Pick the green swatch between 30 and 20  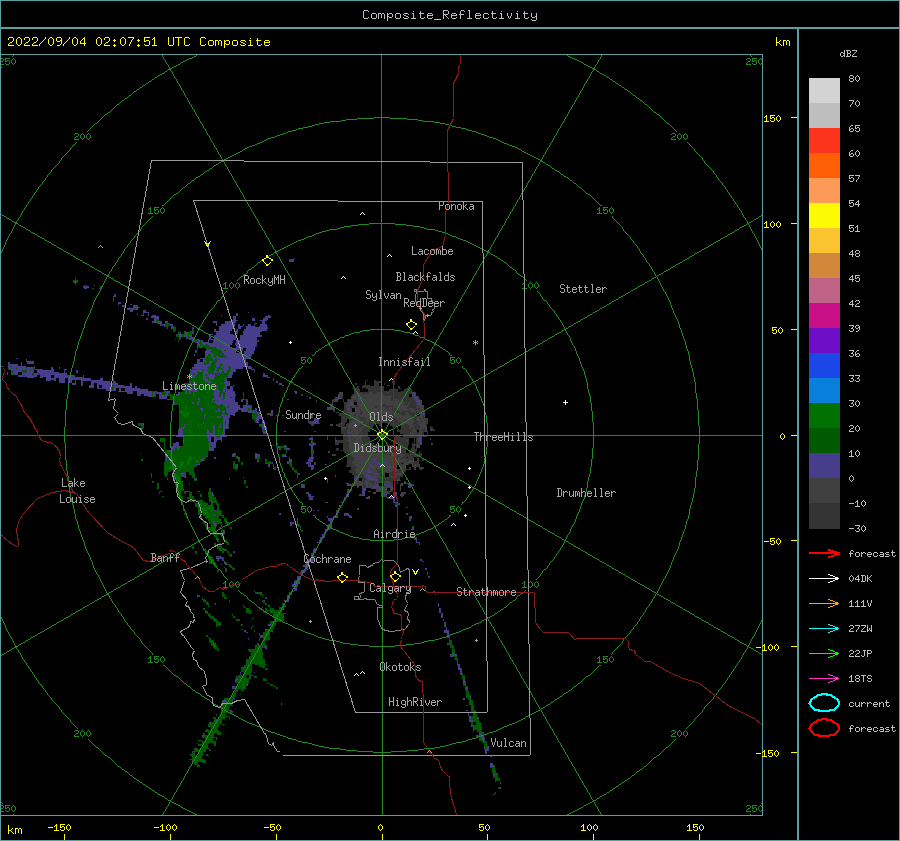pyautogui.click(x=824, y=416)
